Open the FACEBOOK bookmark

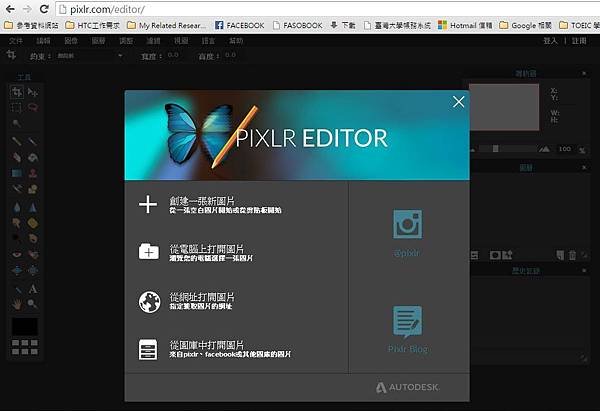coord(240,25)
